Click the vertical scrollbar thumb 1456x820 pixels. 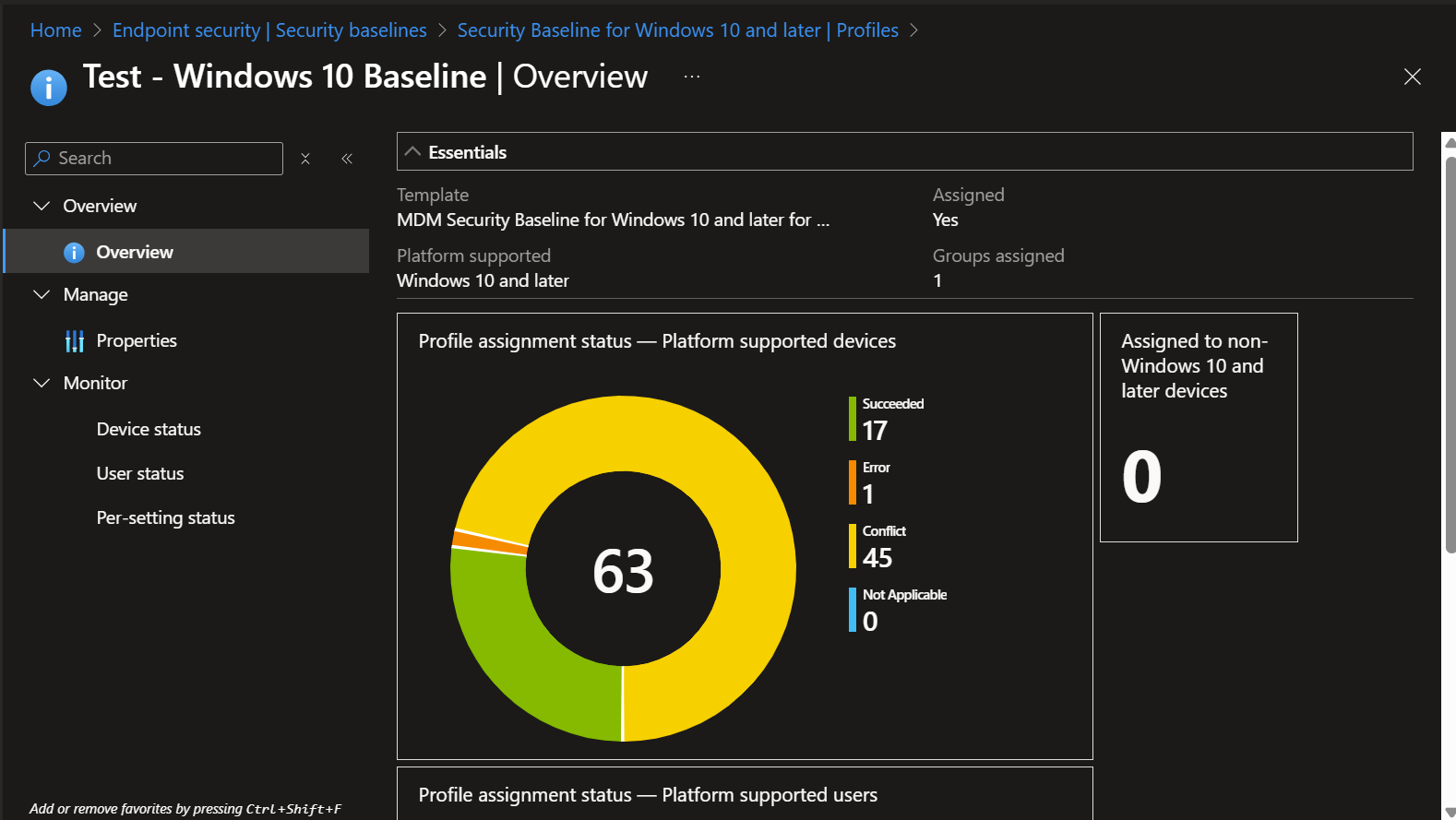coord(1450,355)
